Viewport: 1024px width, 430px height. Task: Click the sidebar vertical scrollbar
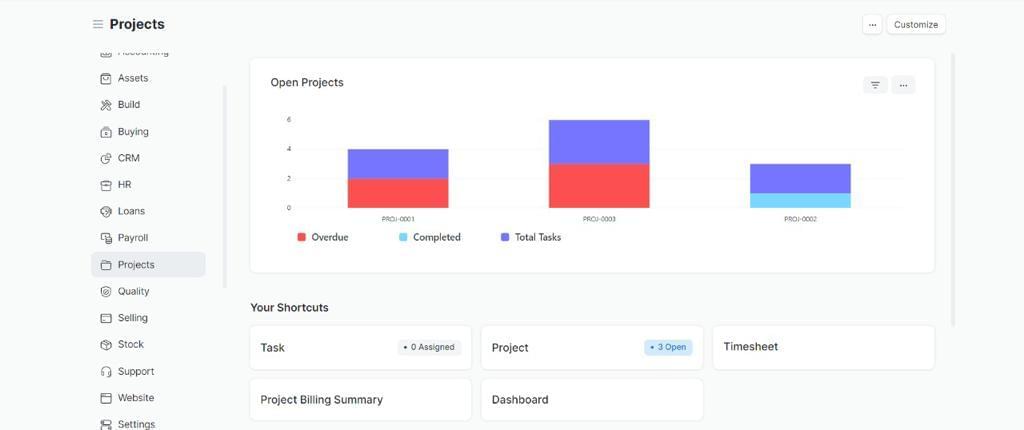pyautogui.click(x=225, y=187)
